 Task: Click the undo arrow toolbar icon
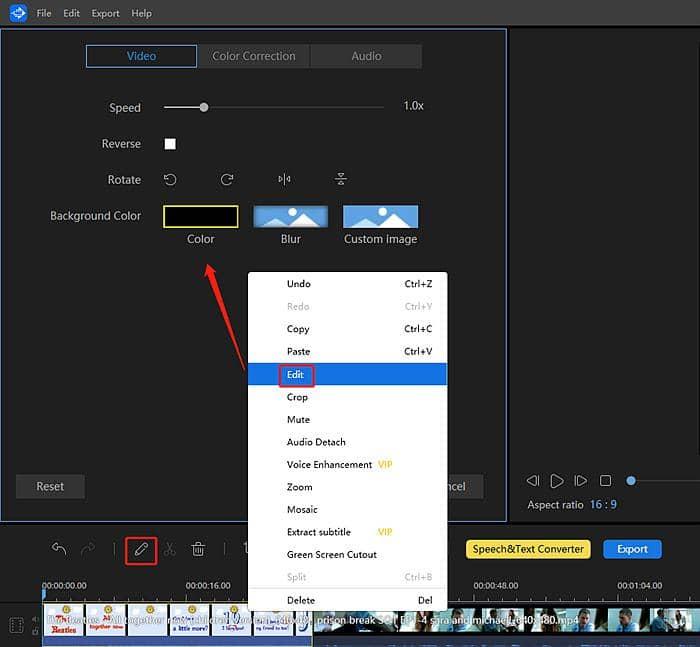click(x=59, y=549)
